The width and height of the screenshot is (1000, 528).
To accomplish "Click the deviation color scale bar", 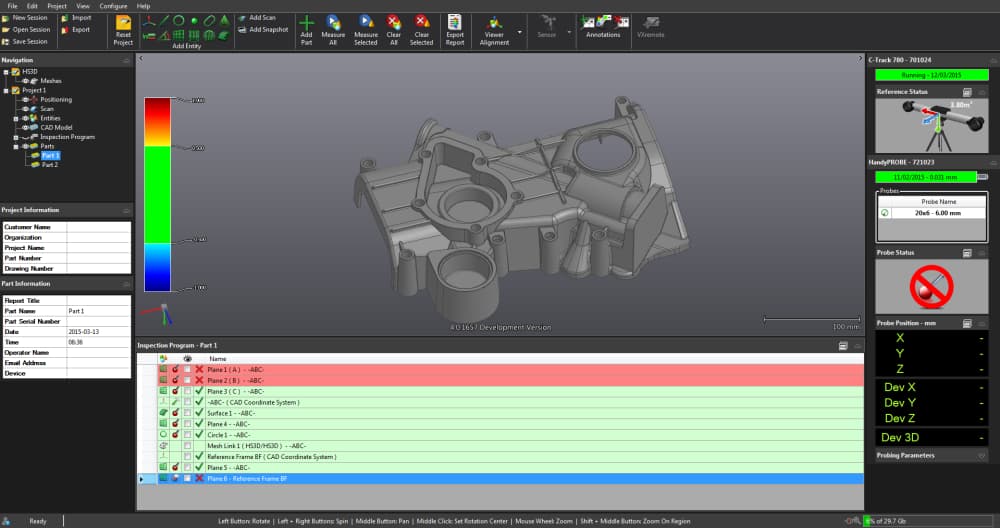I will click(x=159, y=194).
